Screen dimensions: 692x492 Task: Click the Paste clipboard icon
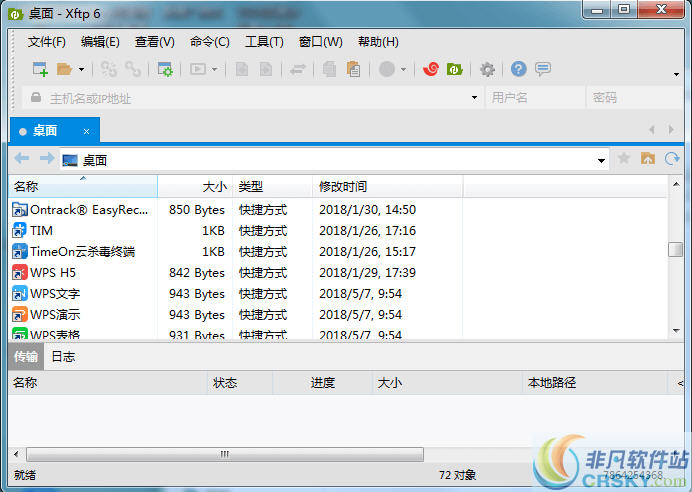[x=354, y=69]
